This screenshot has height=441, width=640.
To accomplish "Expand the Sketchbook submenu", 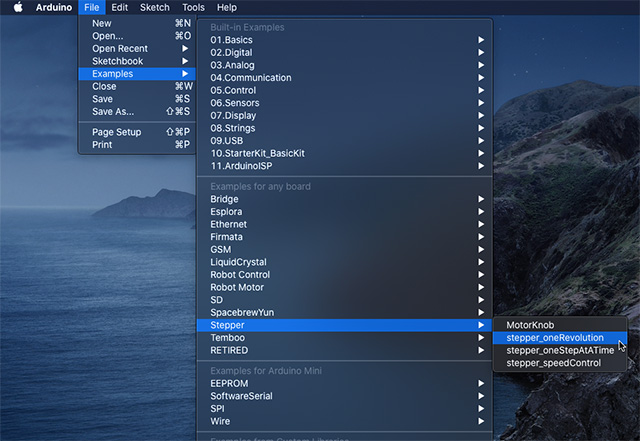I will pyautogui.click(x=117, y=61).
